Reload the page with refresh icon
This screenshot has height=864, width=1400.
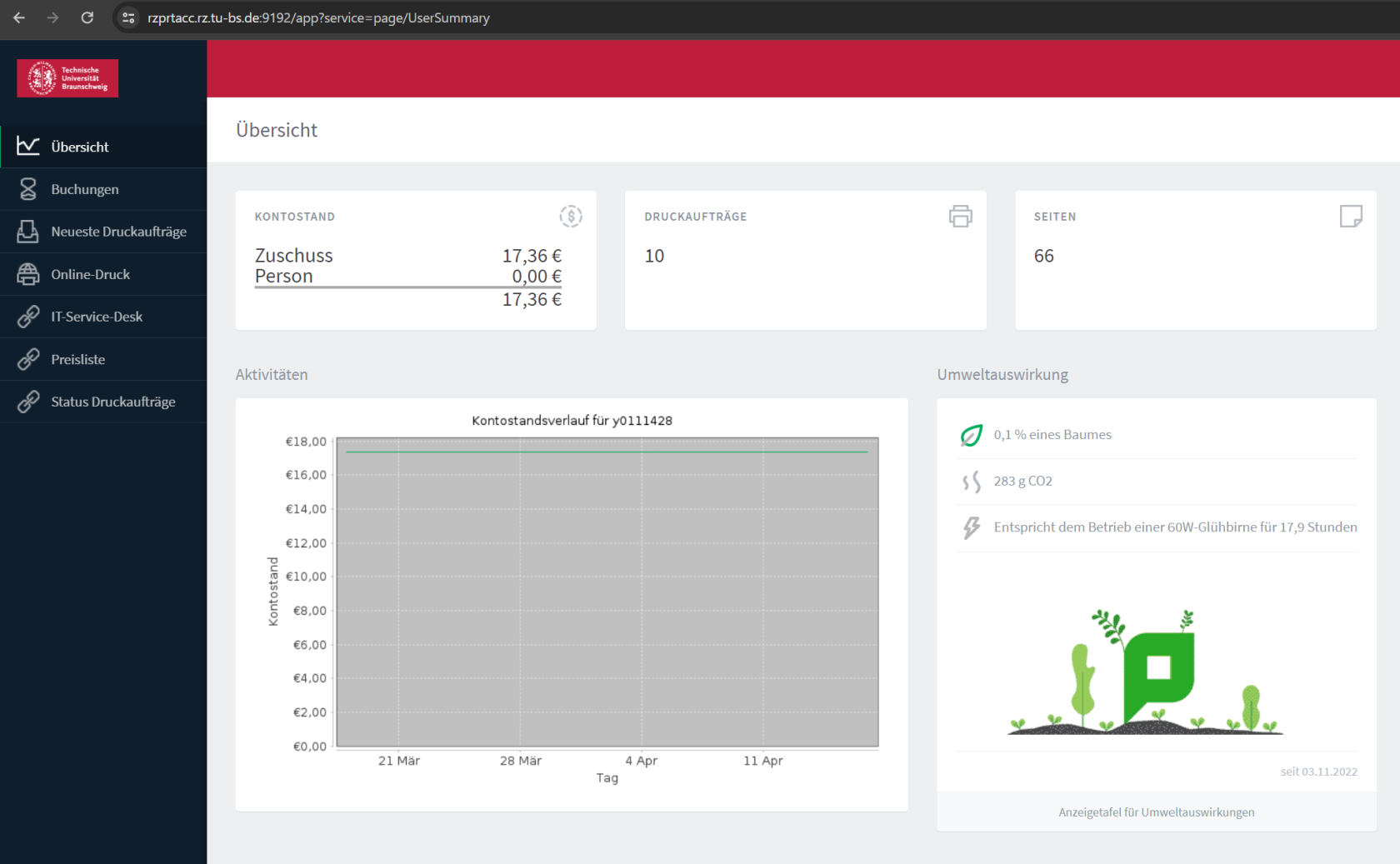click(x=87, y=17)
